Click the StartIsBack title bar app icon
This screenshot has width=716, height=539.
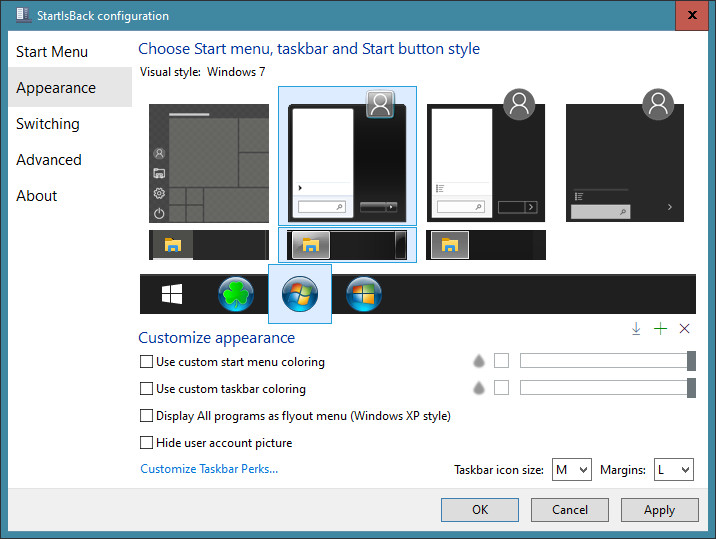(x=23, y=15)
